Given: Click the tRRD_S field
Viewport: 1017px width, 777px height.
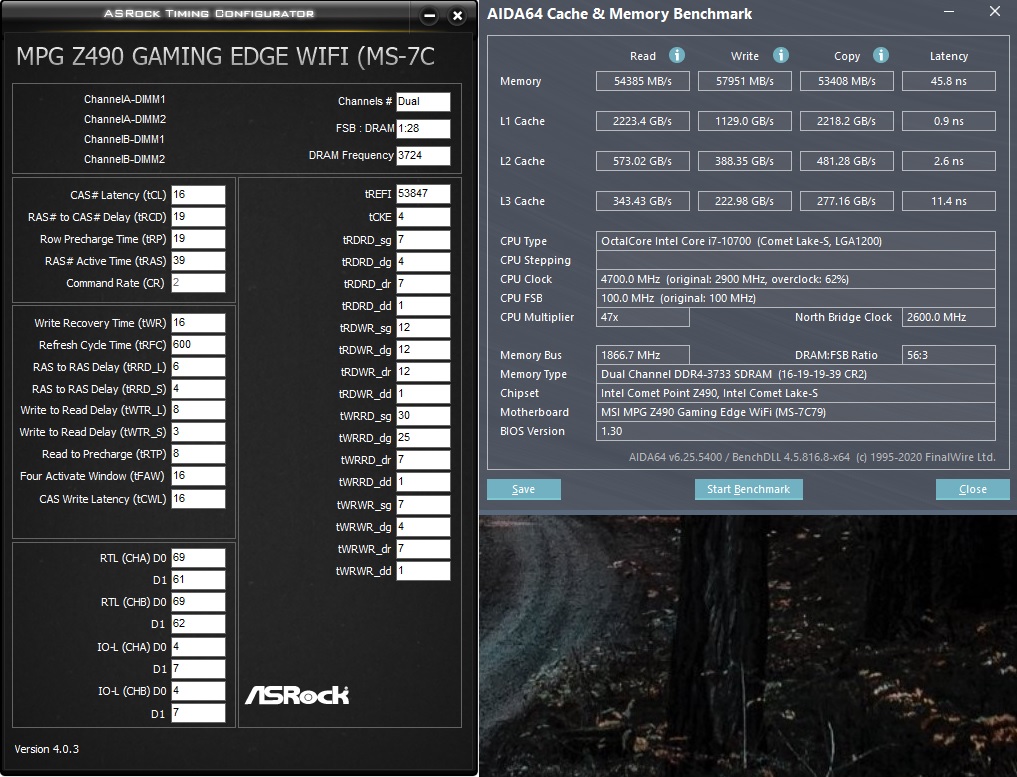Looking at the screenshot, I should pos(198,389).
